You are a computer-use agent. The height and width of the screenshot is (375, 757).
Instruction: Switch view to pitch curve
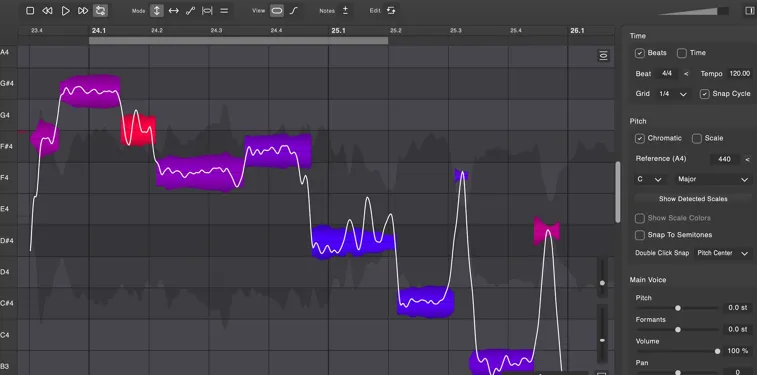coord(294,11)
